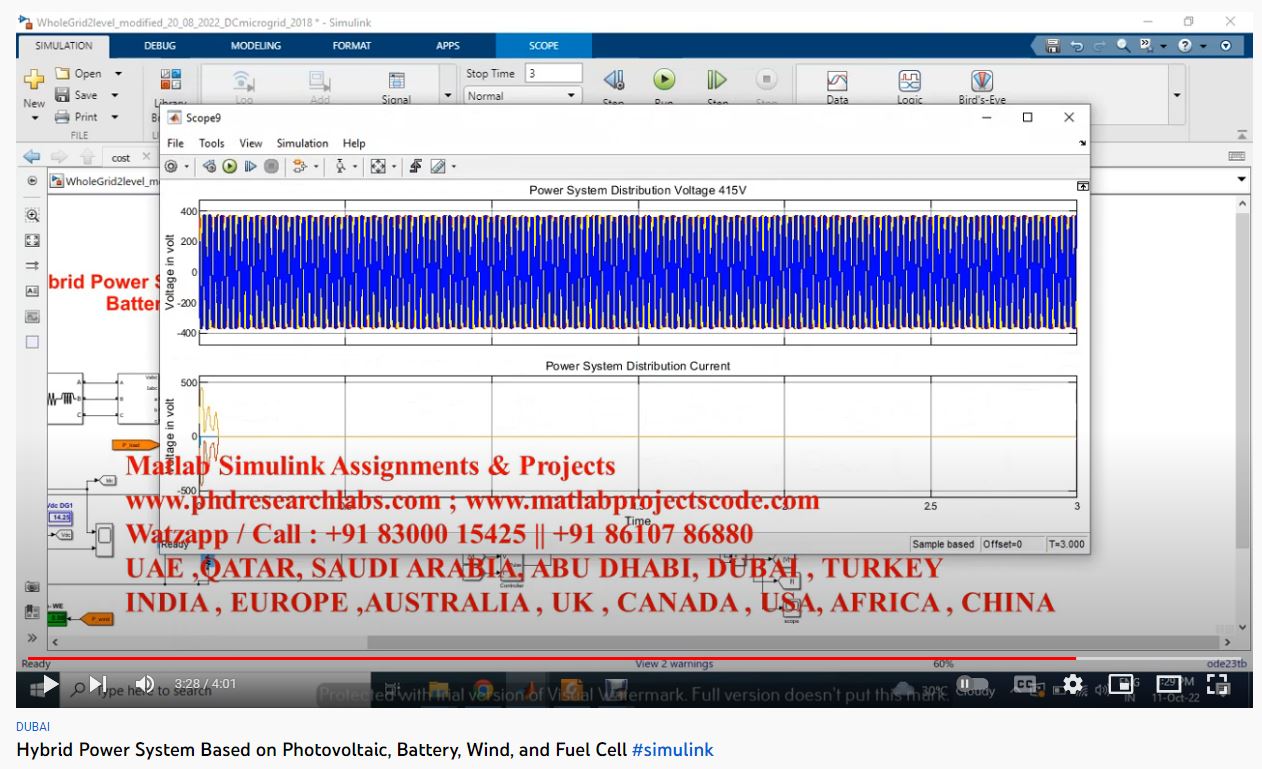Click the Scope9 configuration gear icon
The image size is (1262, 769).
172,167
